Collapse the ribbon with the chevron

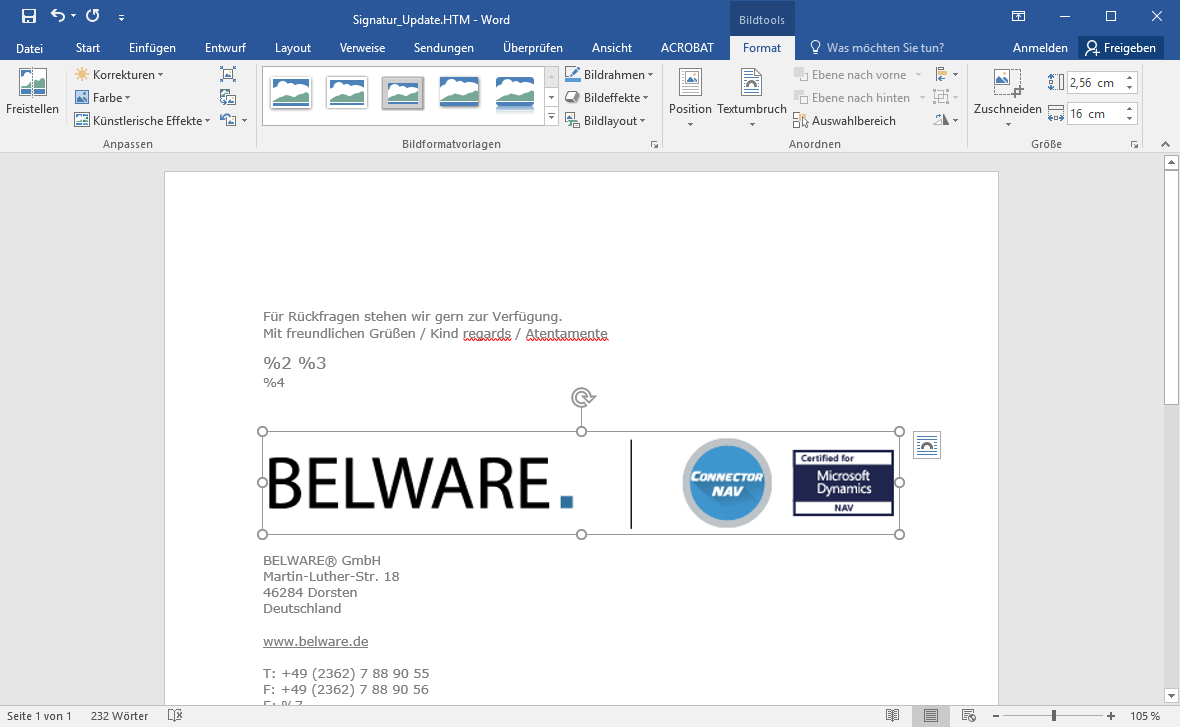point(1165,144)
